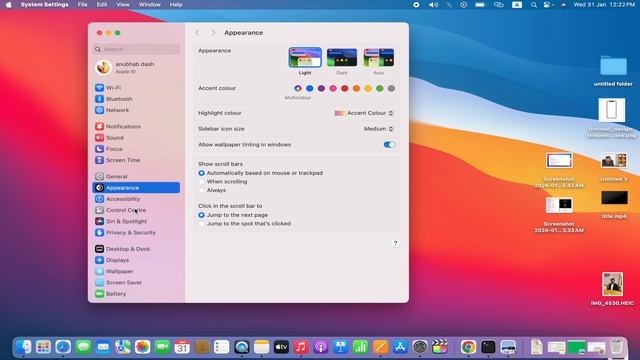Open the File menu
Screen dimensions: 640x360
pos(82,5)
